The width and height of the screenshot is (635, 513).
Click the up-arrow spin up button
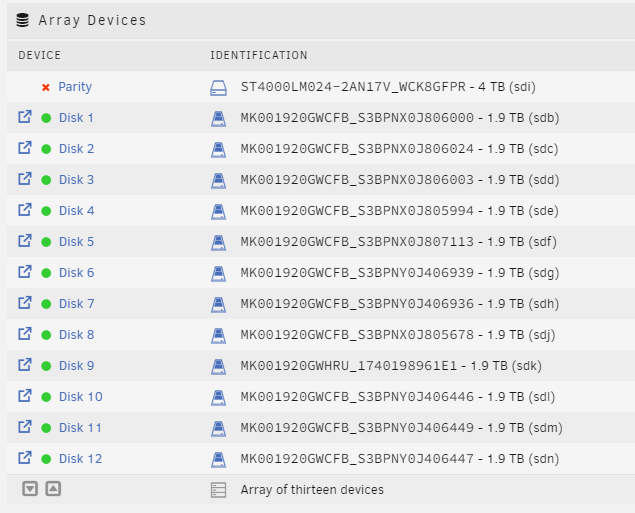pos(53,489)
